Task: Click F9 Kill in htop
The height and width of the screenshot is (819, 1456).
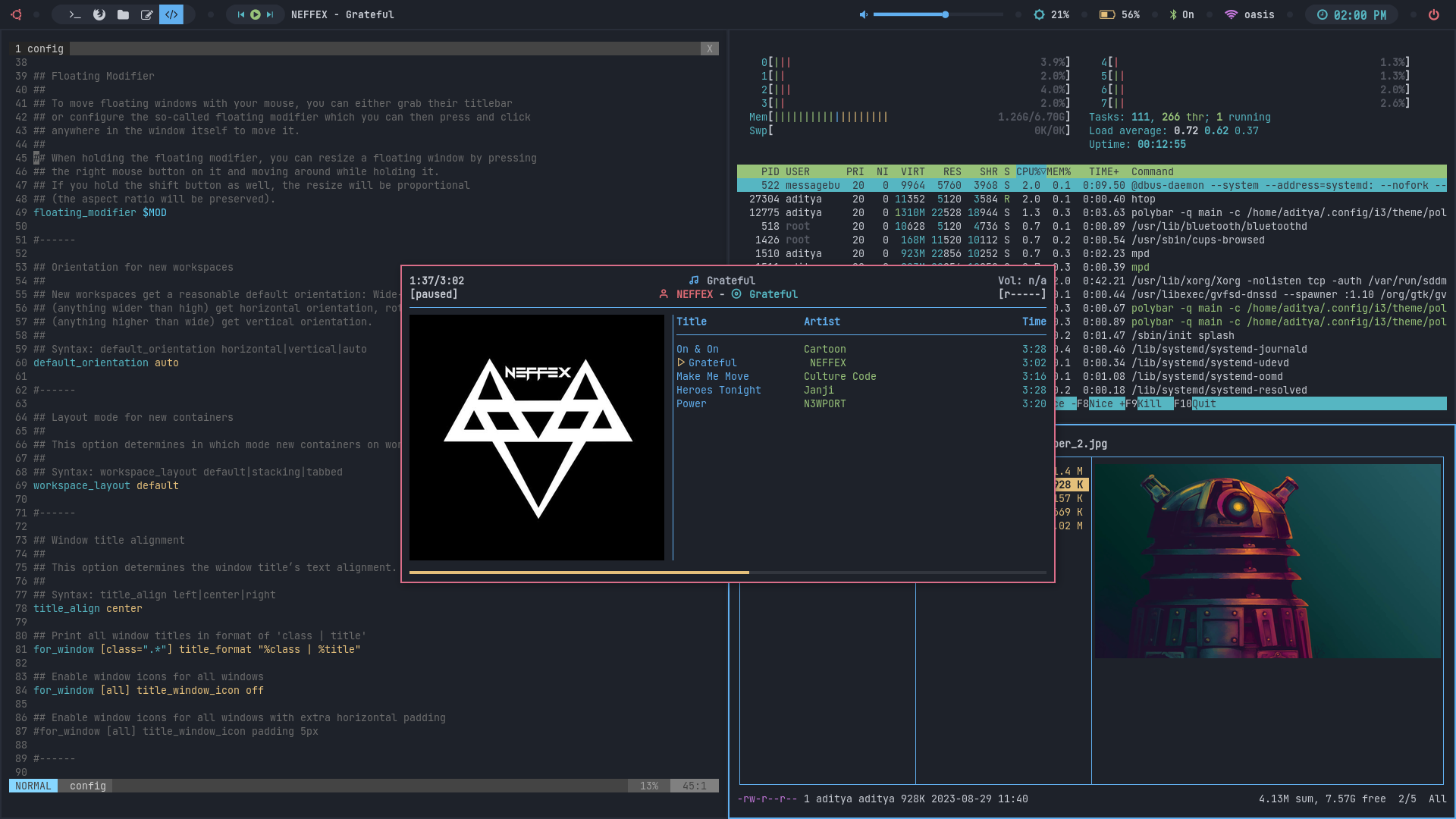Action: [x=1149, y=404]
